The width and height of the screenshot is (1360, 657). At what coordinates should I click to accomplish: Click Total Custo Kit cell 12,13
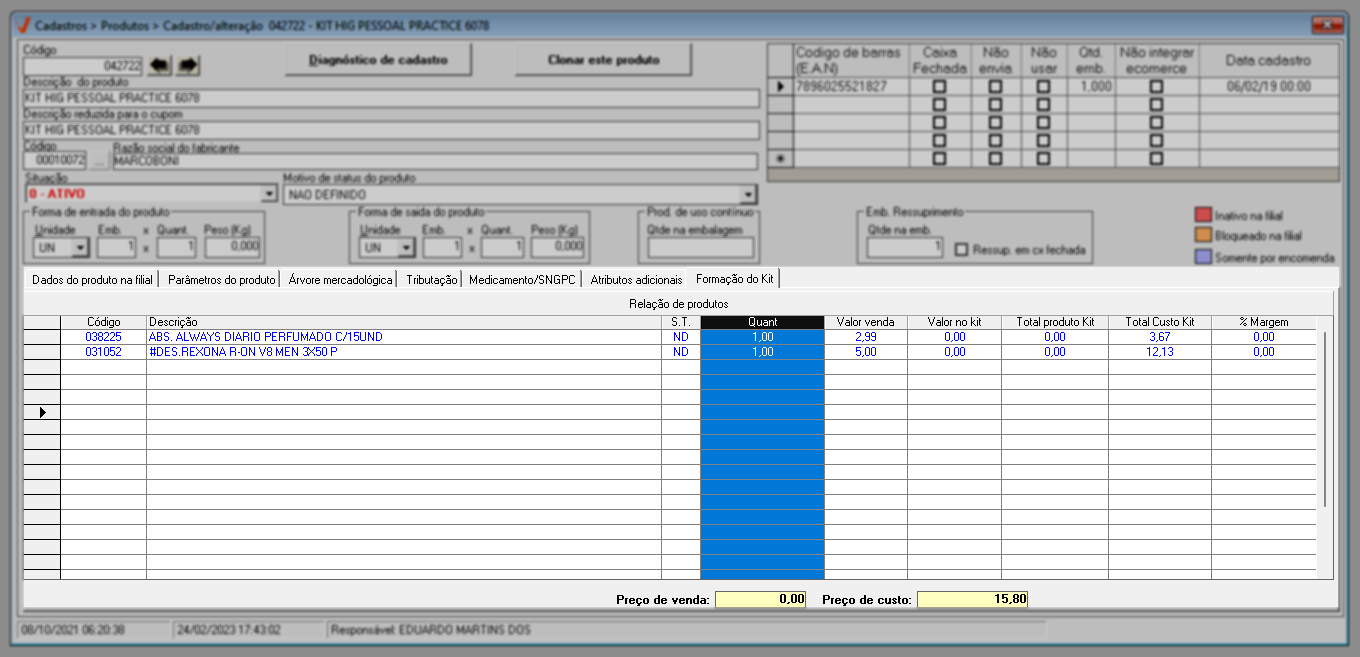(1160, 352)
